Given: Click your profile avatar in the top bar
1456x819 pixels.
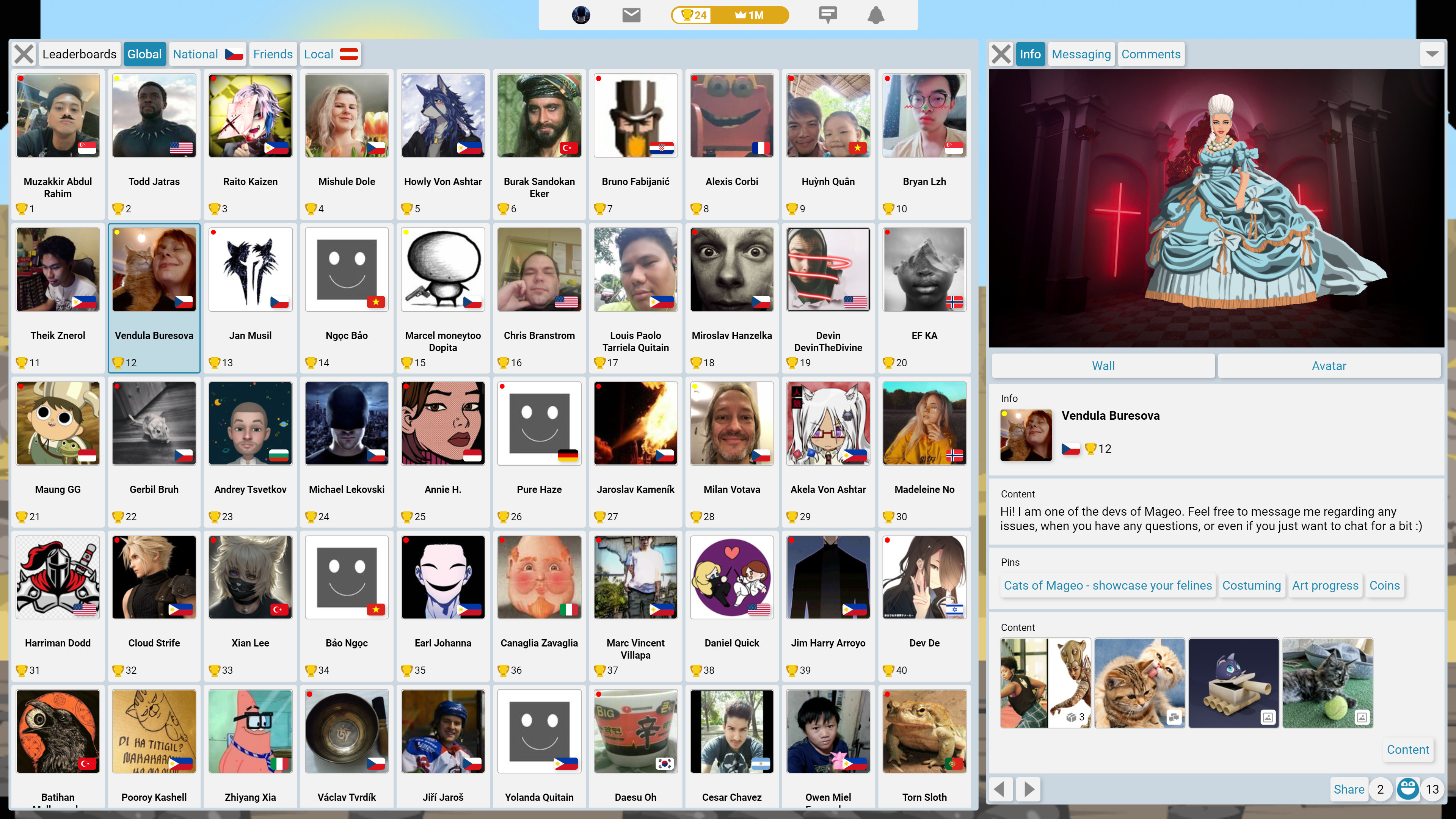Looking at the screenshot, I should [581, 15].
